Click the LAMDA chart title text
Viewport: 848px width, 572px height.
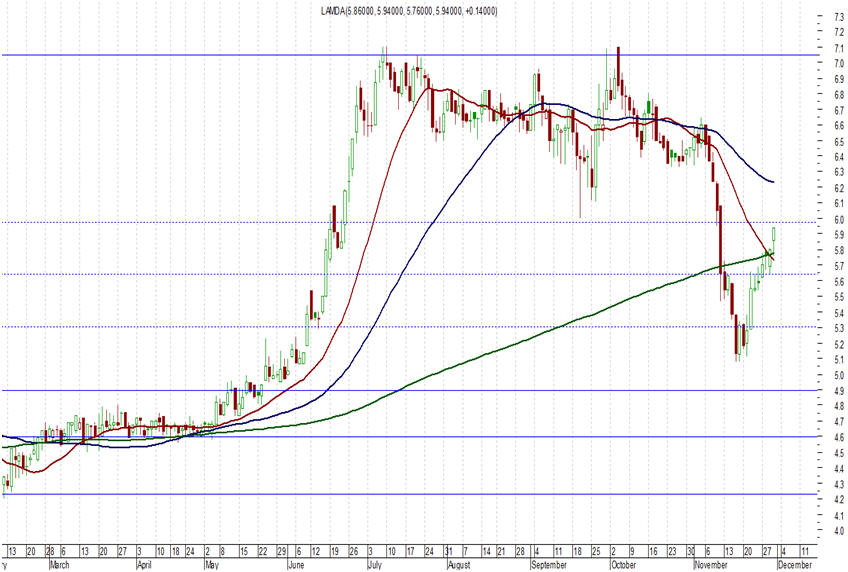pos(409,11)
